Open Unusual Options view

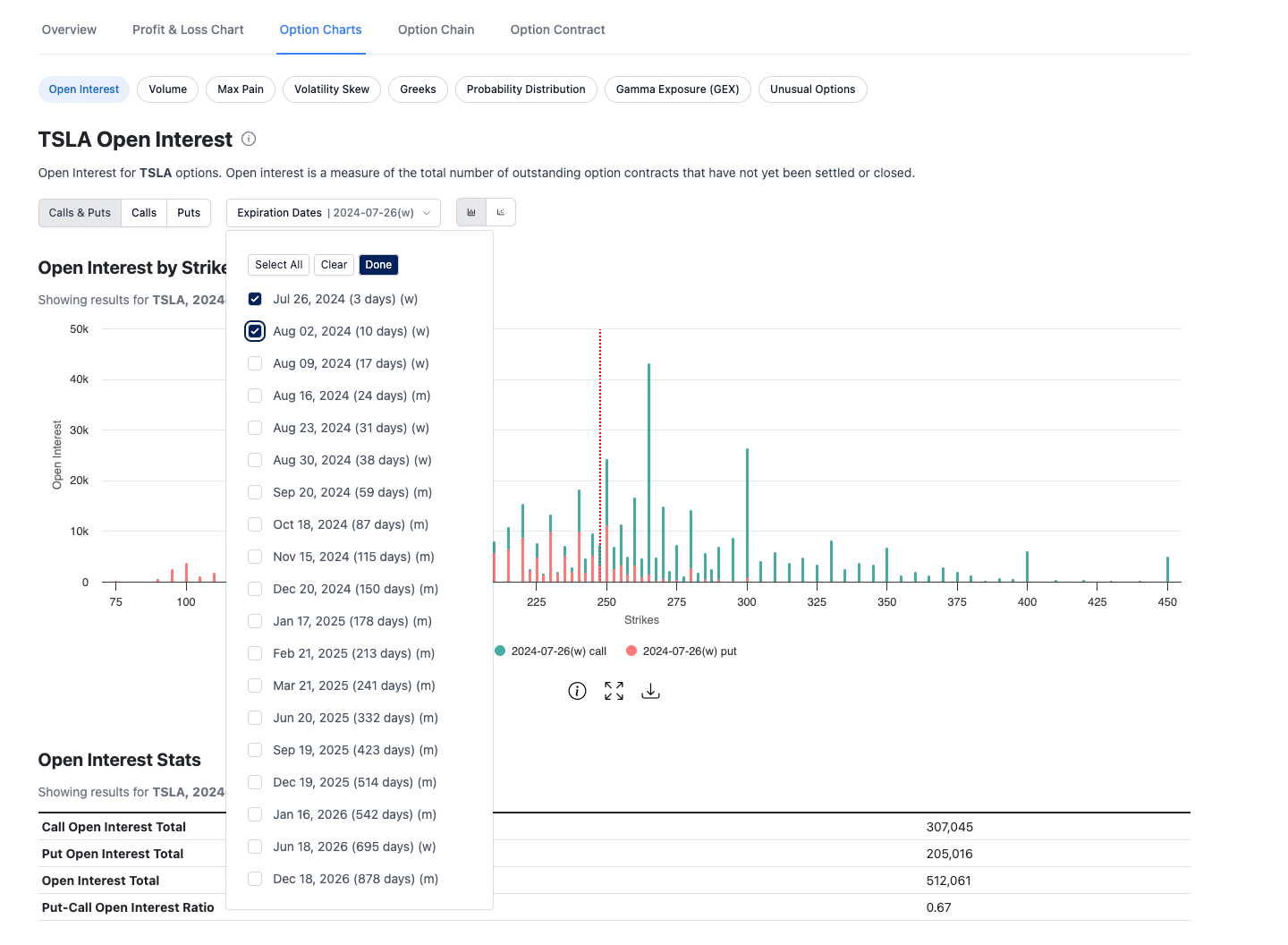tap(812, 89)
